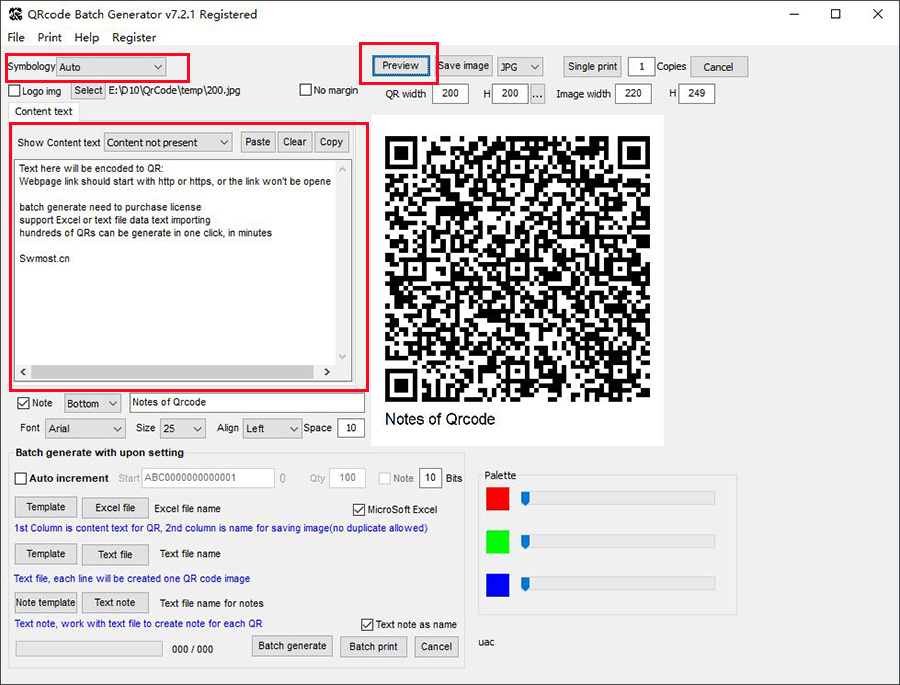The height and width of the screenshot is (685, 900).
Task: Open the Show Content text dropdown
Action: (168, 142)
